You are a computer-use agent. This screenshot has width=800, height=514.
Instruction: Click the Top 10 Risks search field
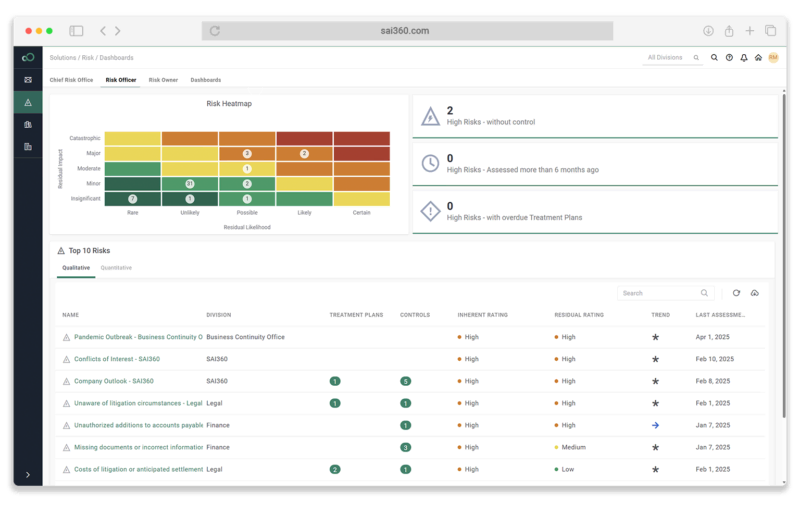(660, 293)
